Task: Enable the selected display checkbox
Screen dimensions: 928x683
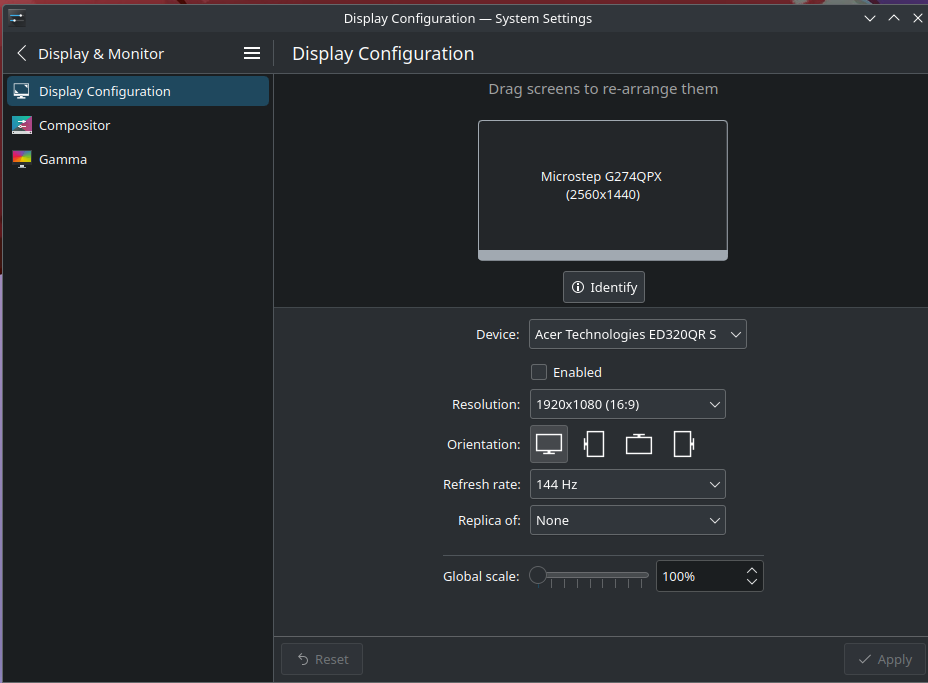Action: pos(539,372)
